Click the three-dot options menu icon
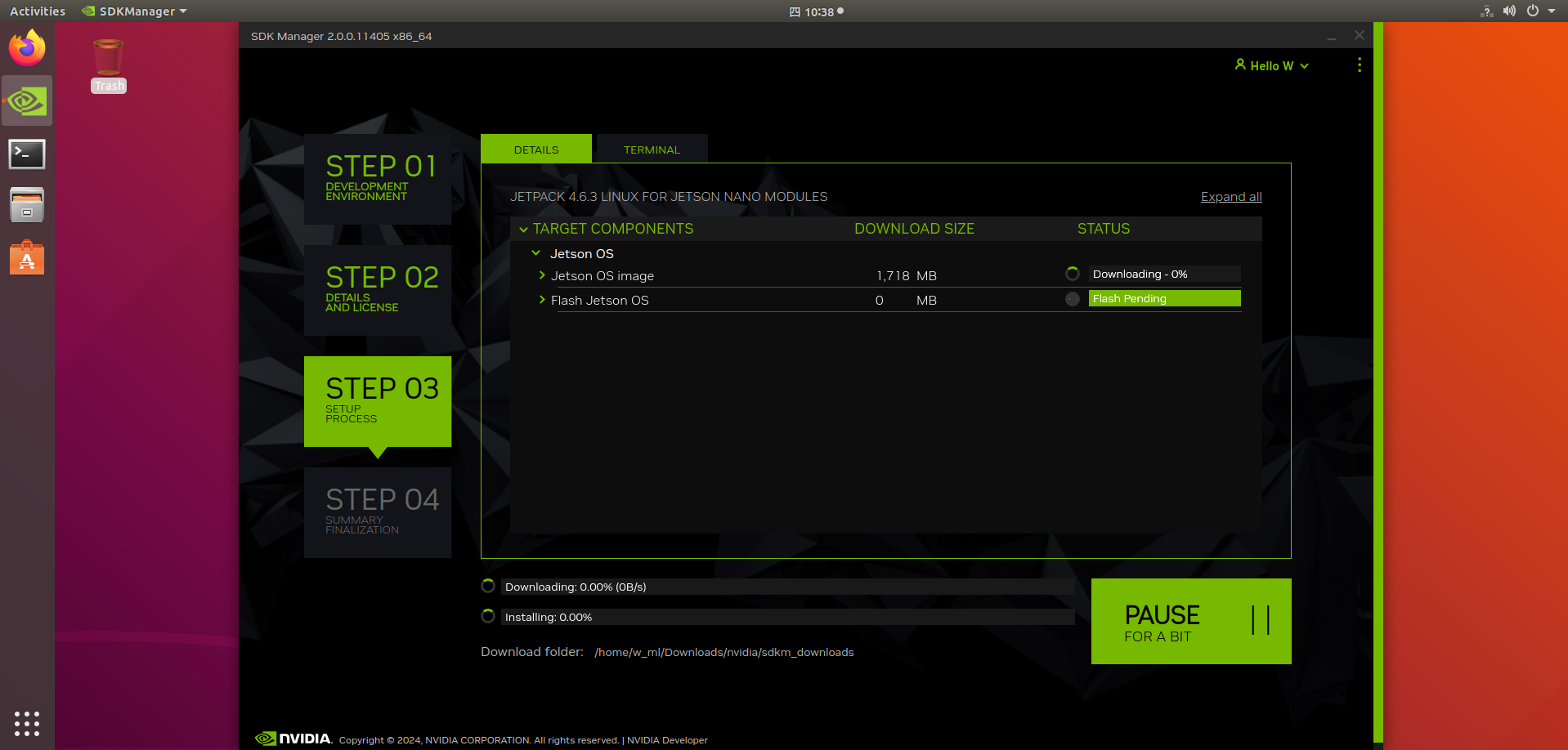Viewport: 1568px width, 750px height. coord(1359,65)
